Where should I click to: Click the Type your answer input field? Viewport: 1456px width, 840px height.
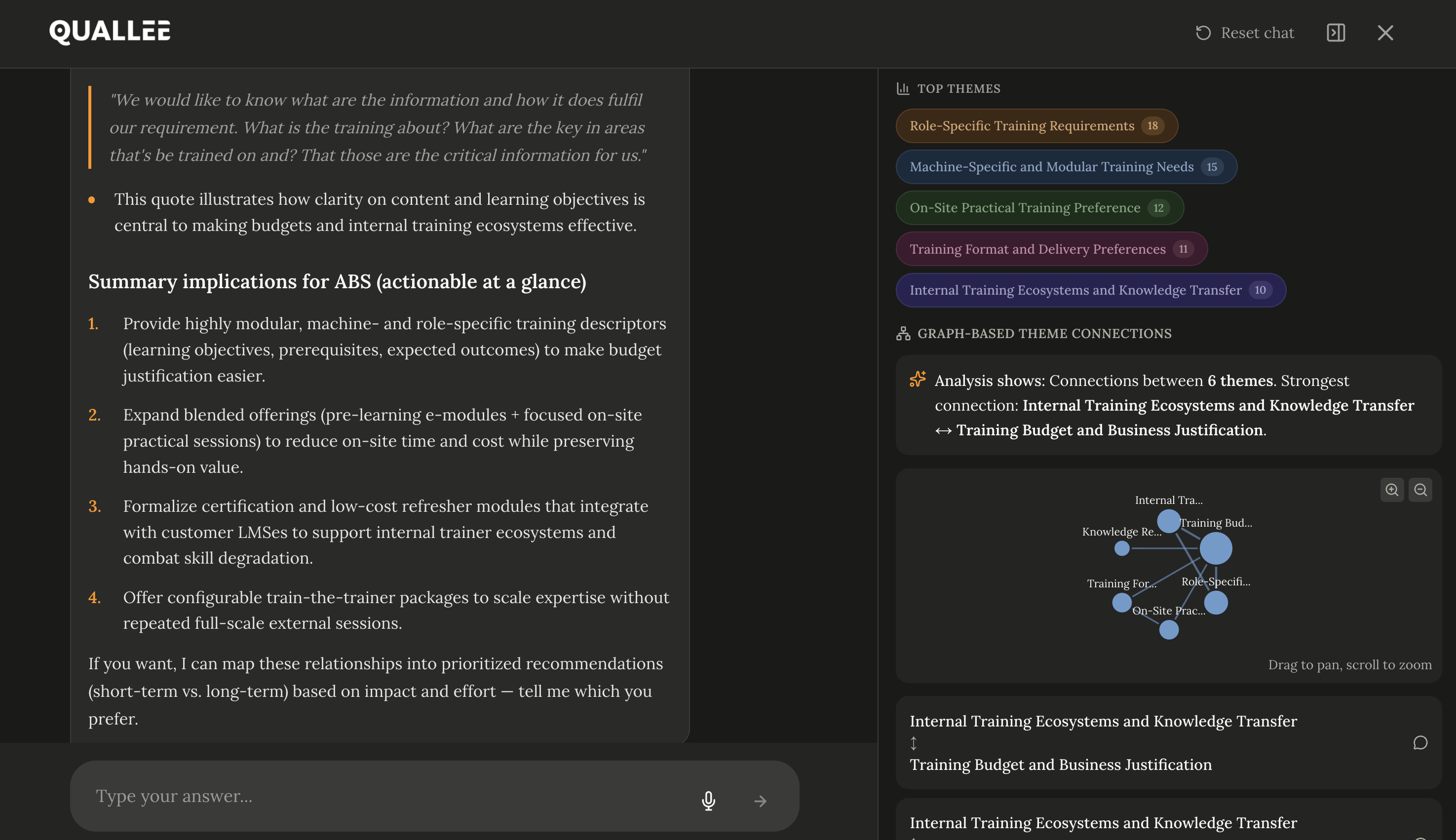(346, 796)
